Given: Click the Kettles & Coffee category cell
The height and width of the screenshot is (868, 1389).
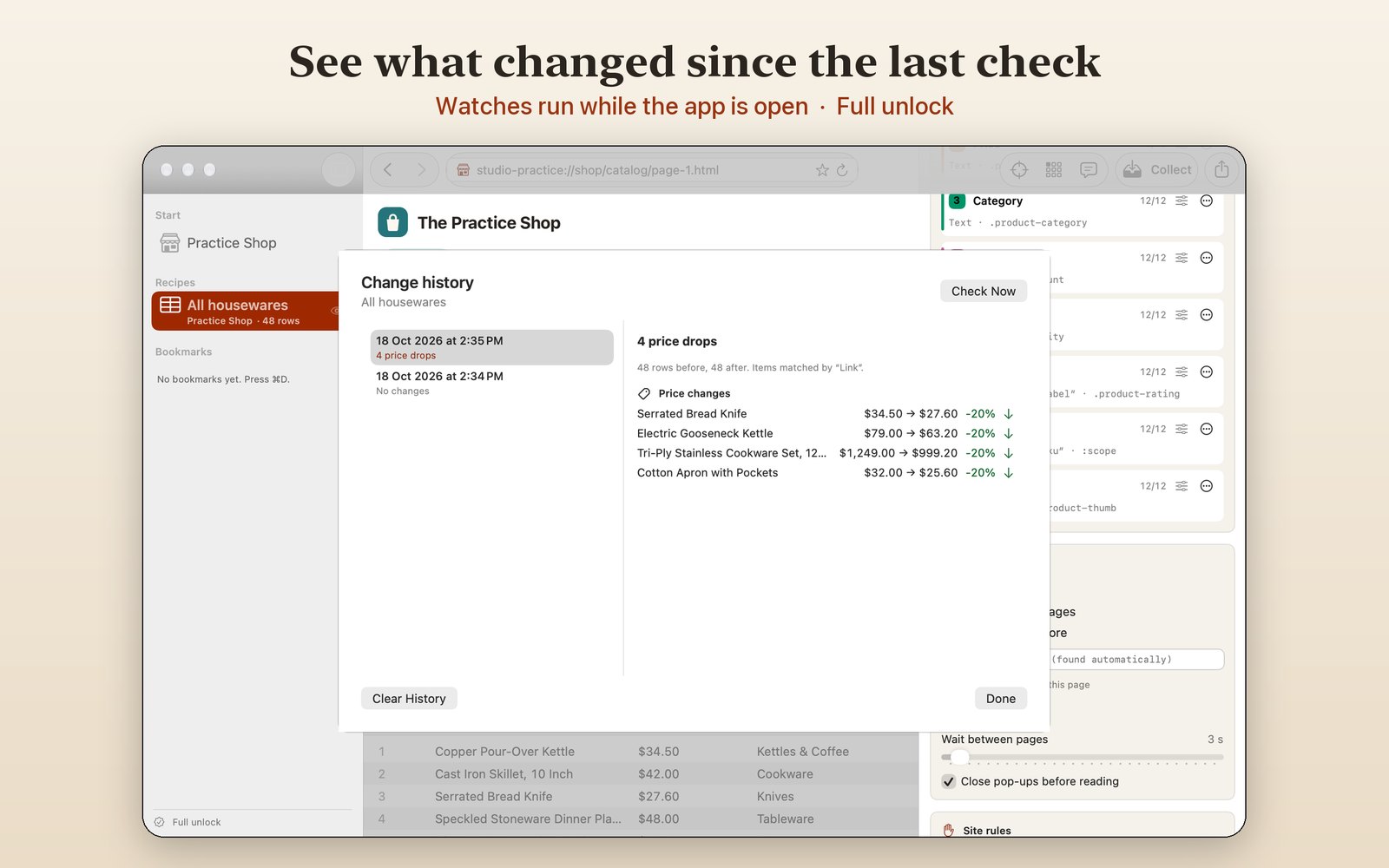Looking at the screenshot, I should point(803,752).
